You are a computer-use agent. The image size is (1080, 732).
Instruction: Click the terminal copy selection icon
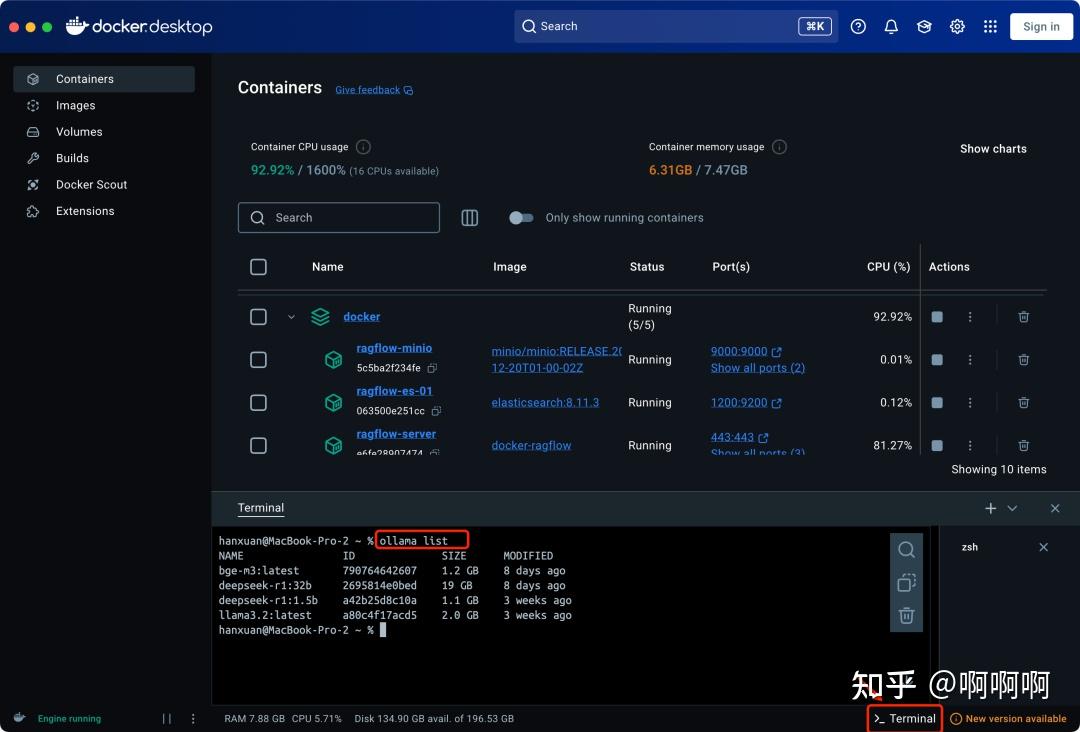point(906,583)
